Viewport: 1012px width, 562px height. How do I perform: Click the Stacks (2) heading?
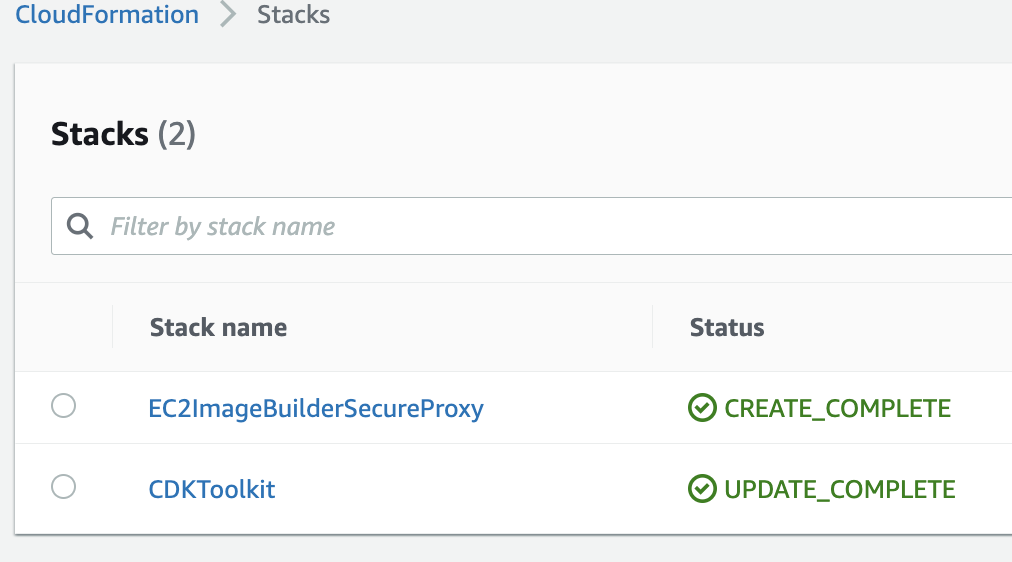(x=123, y=134)
